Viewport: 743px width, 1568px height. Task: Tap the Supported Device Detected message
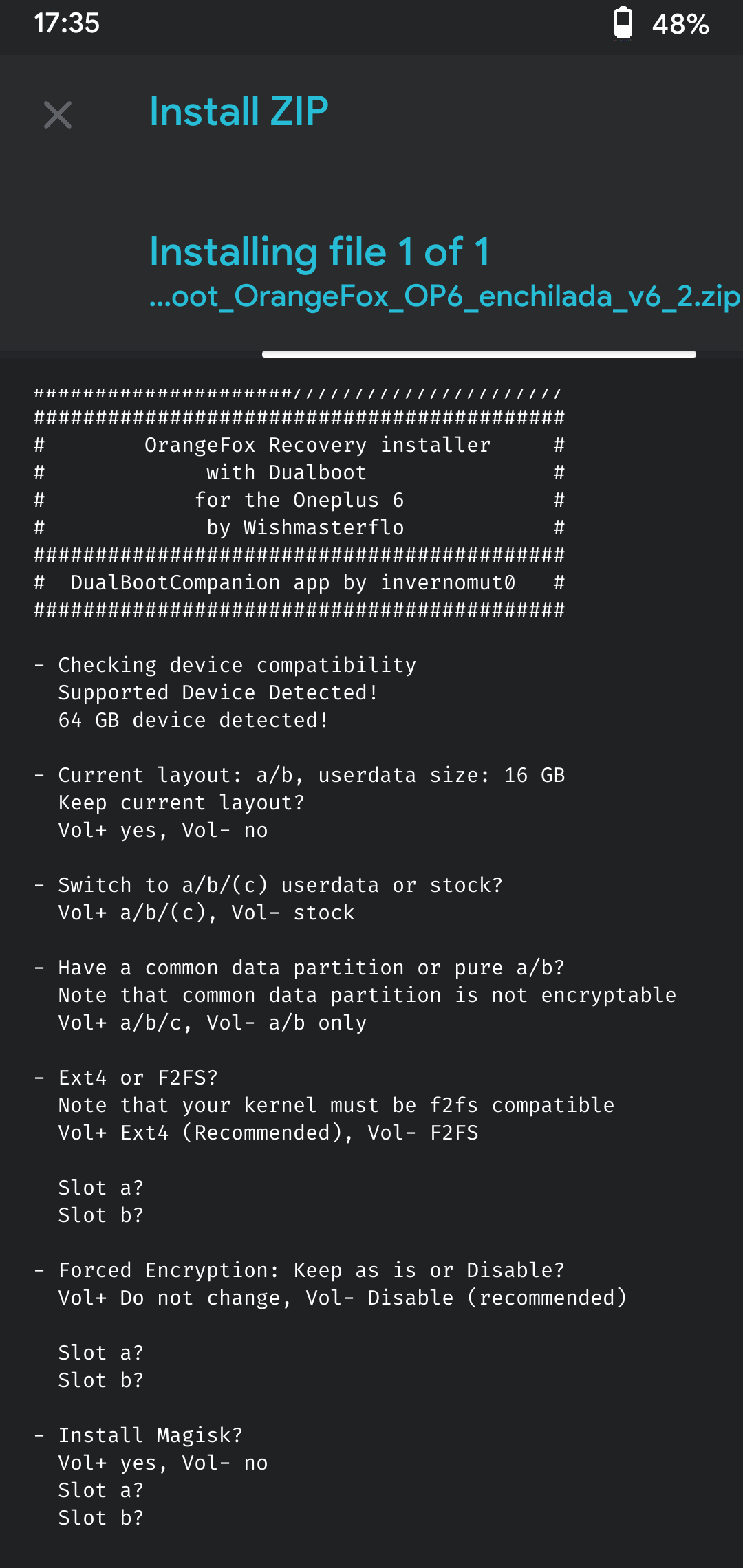tap(218, 693)
